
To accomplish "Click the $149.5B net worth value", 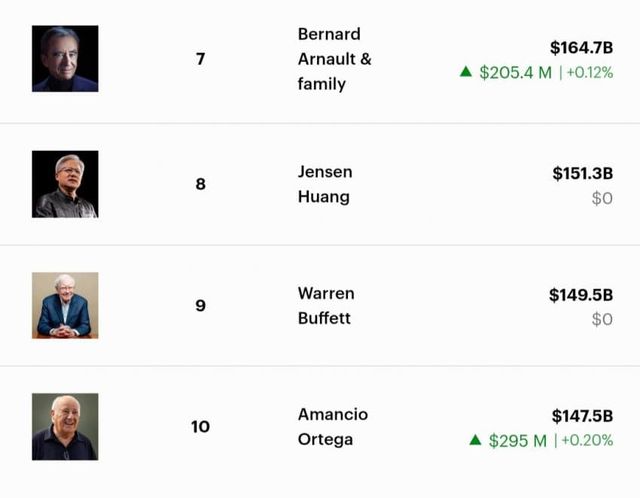I will point(580,295).
